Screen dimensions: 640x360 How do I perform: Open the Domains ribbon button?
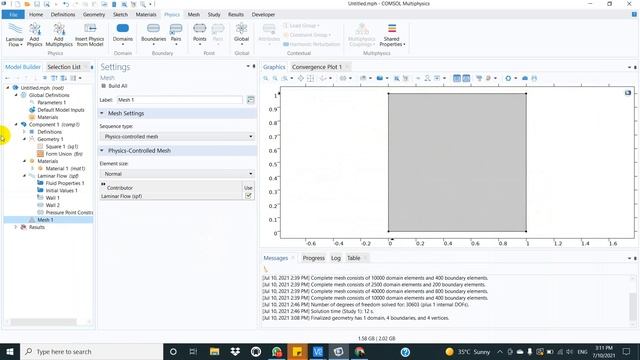[x=122, y=34]
